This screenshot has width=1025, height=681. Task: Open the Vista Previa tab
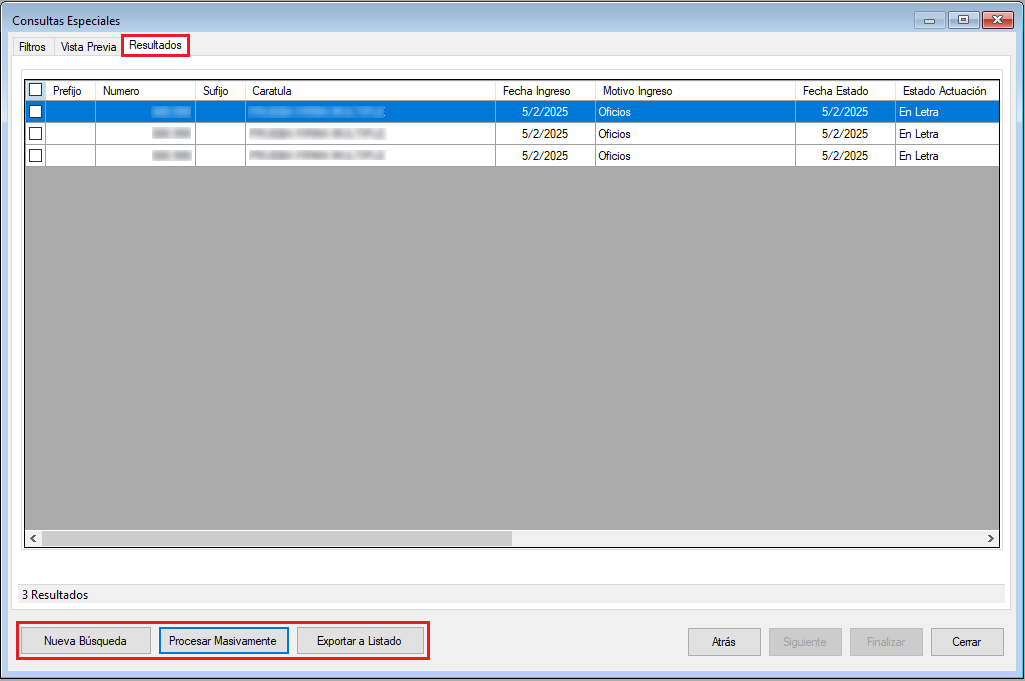88,47
